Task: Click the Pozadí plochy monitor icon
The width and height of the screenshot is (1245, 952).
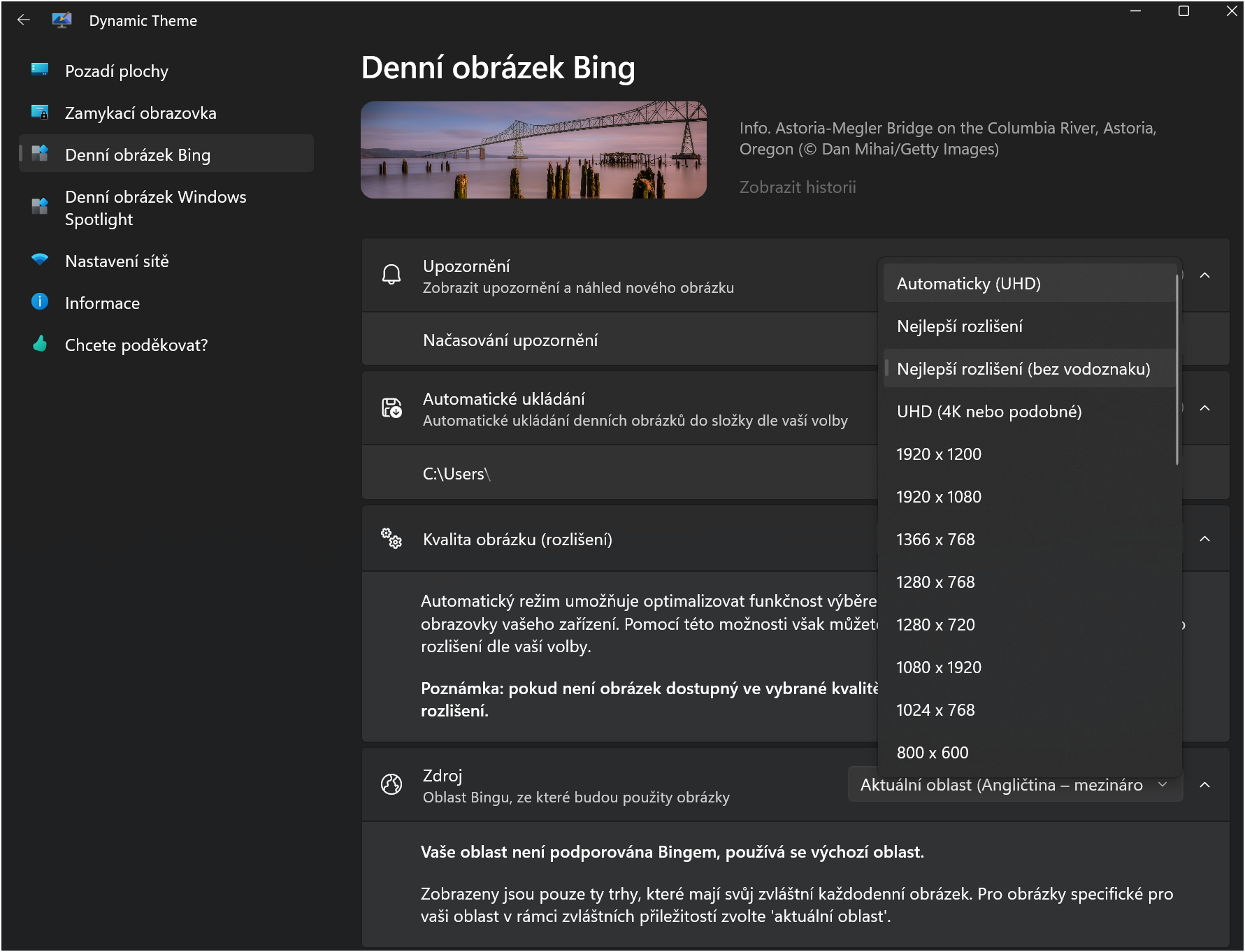Action: [x=40, y=69]
